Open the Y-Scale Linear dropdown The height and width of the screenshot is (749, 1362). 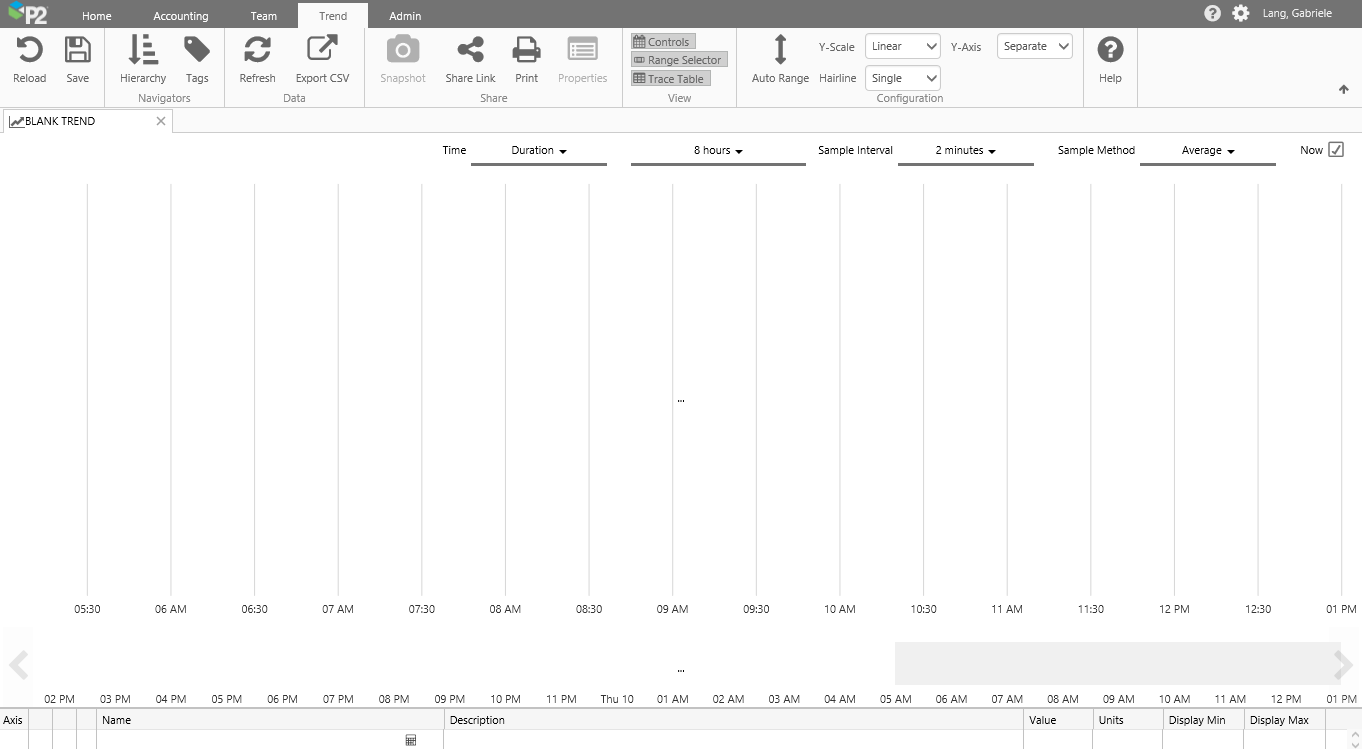point(902,46)
